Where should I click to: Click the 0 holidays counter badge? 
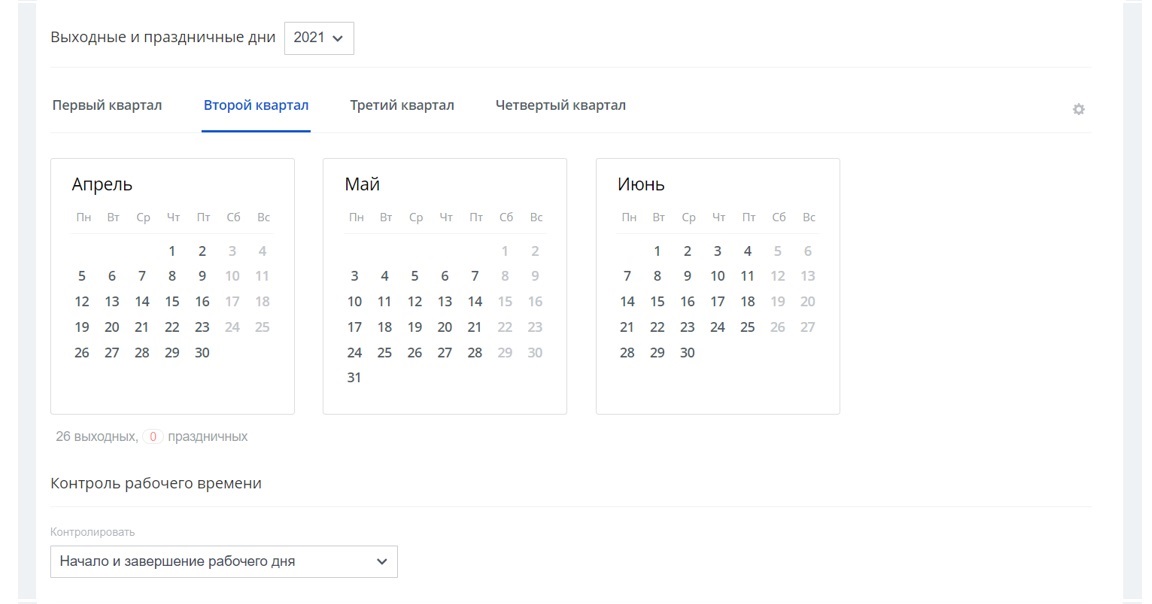tap(153, 437)
